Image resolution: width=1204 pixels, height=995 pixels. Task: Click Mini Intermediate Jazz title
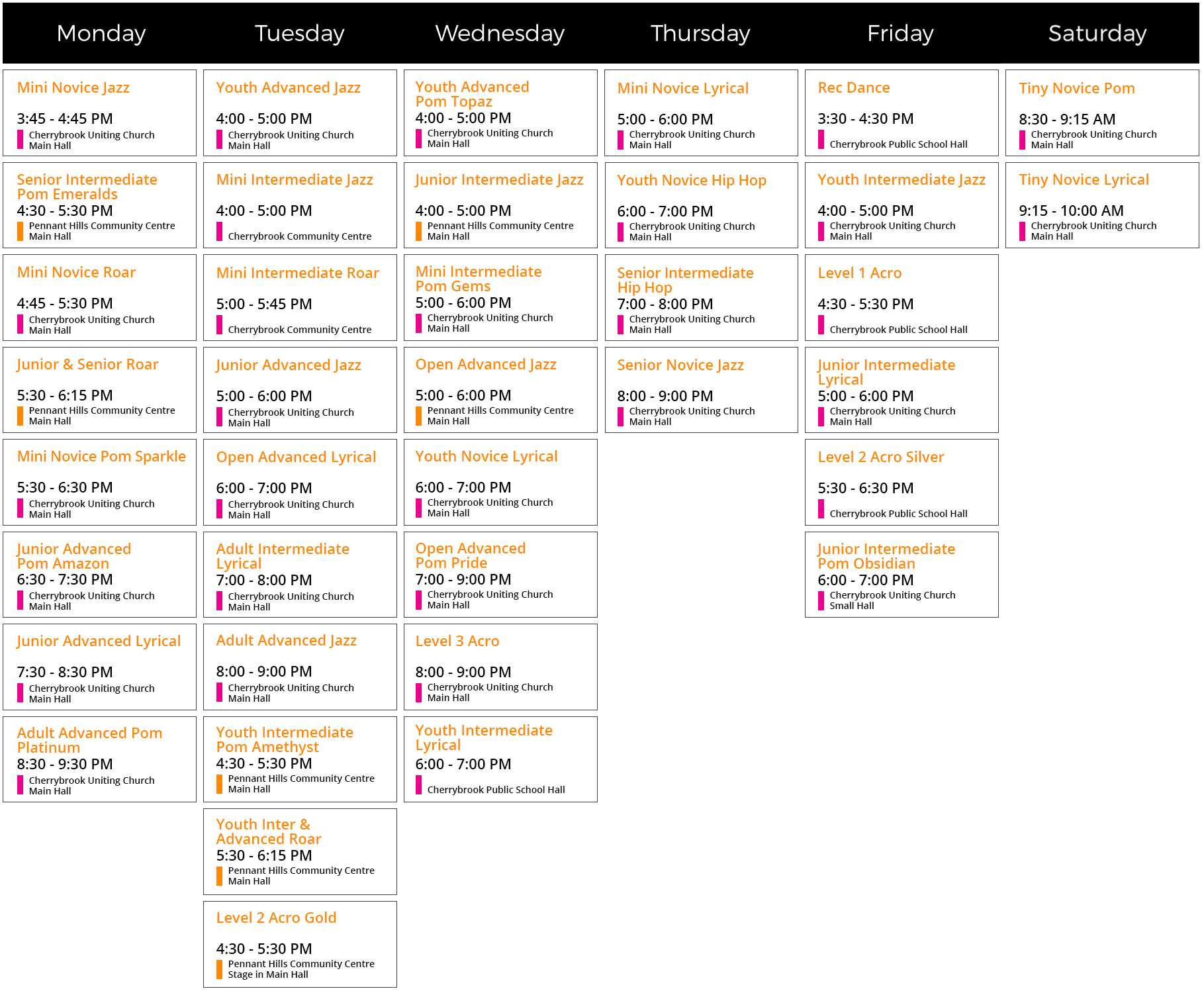[x=295, y=180]
